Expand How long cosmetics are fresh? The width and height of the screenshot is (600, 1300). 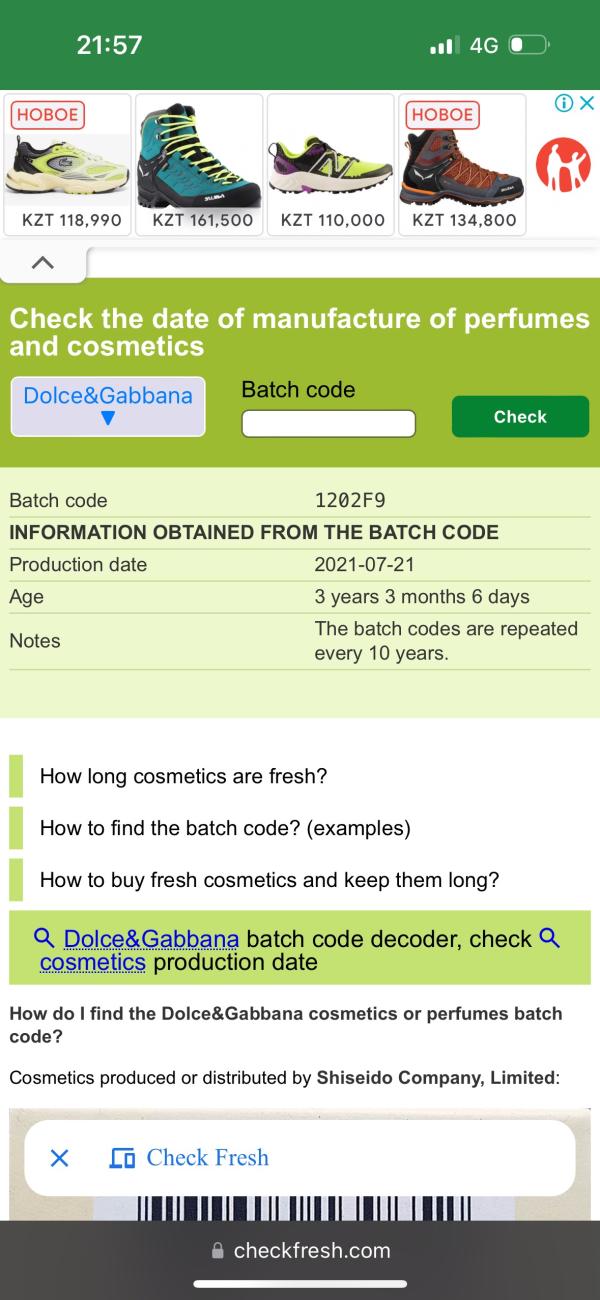point(184,776)
